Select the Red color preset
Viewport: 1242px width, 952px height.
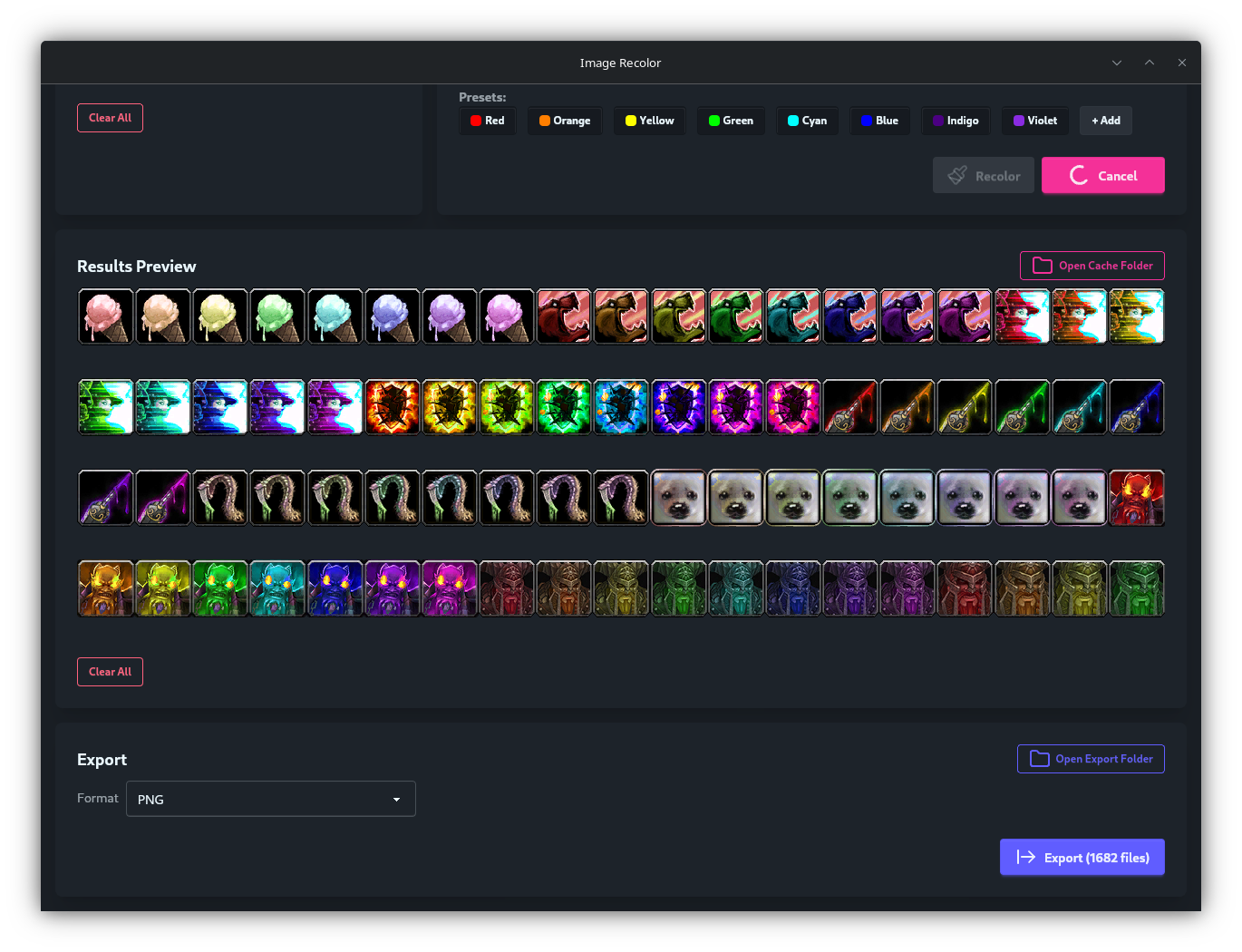[488, 121]
